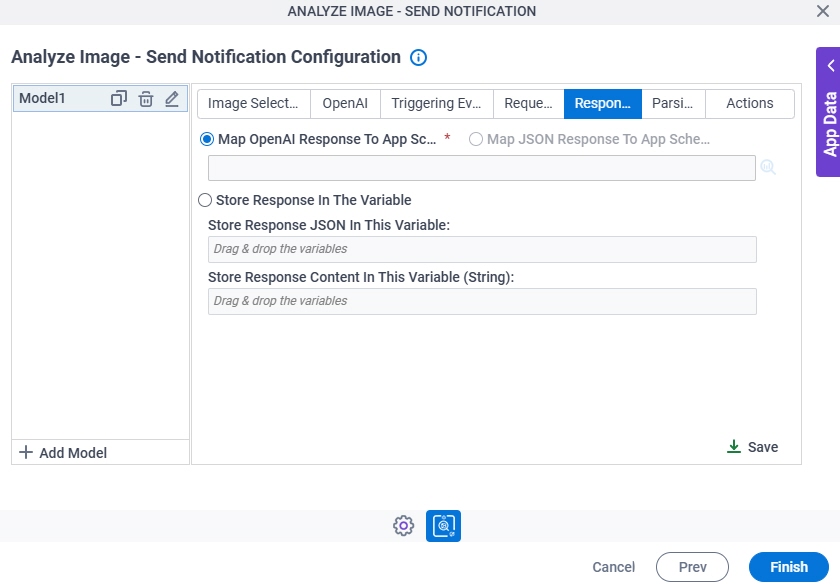Switch to the Image Selection tab
The image size is (840, 584).
click(254, 103)
